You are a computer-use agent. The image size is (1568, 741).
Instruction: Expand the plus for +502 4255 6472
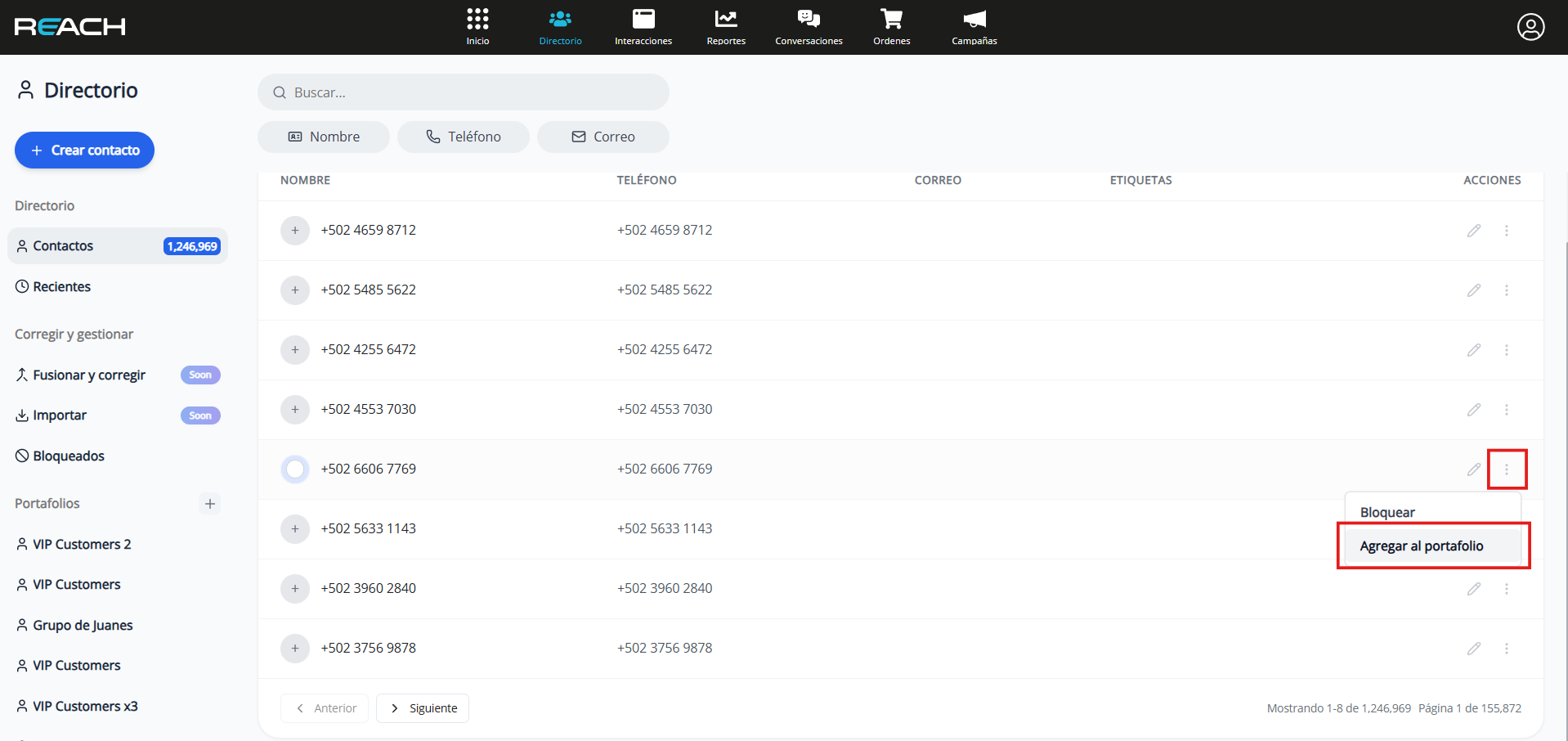[295, 350]
